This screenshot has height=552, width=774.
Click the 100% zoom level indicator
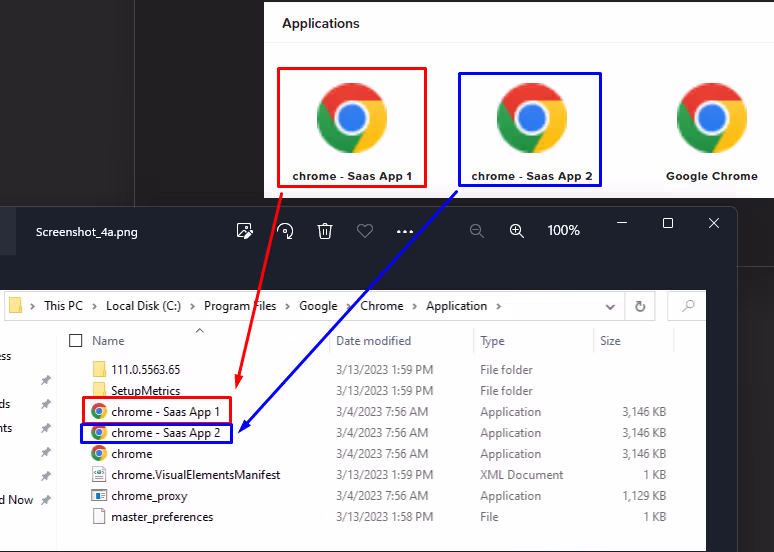click(x=563, y=230)
